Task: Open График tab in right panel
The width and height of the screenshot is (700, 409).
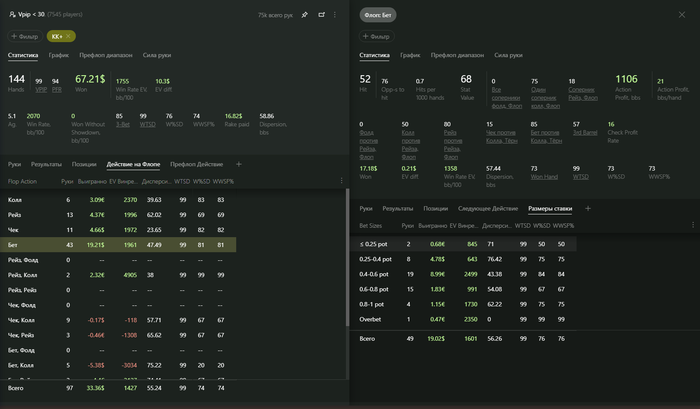Action: coord(410,55)
